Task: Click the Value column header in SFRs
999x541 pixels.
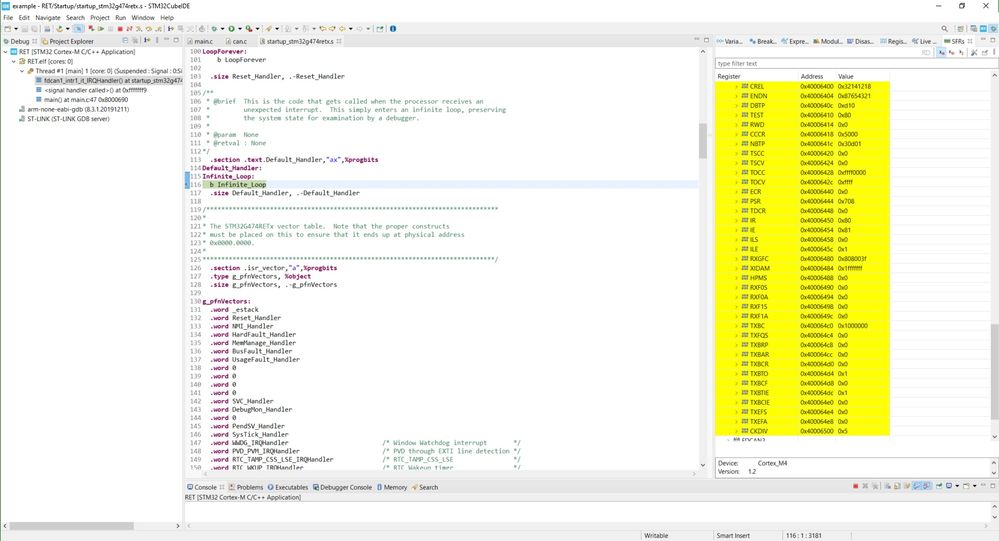Action: tap(845, 76)
